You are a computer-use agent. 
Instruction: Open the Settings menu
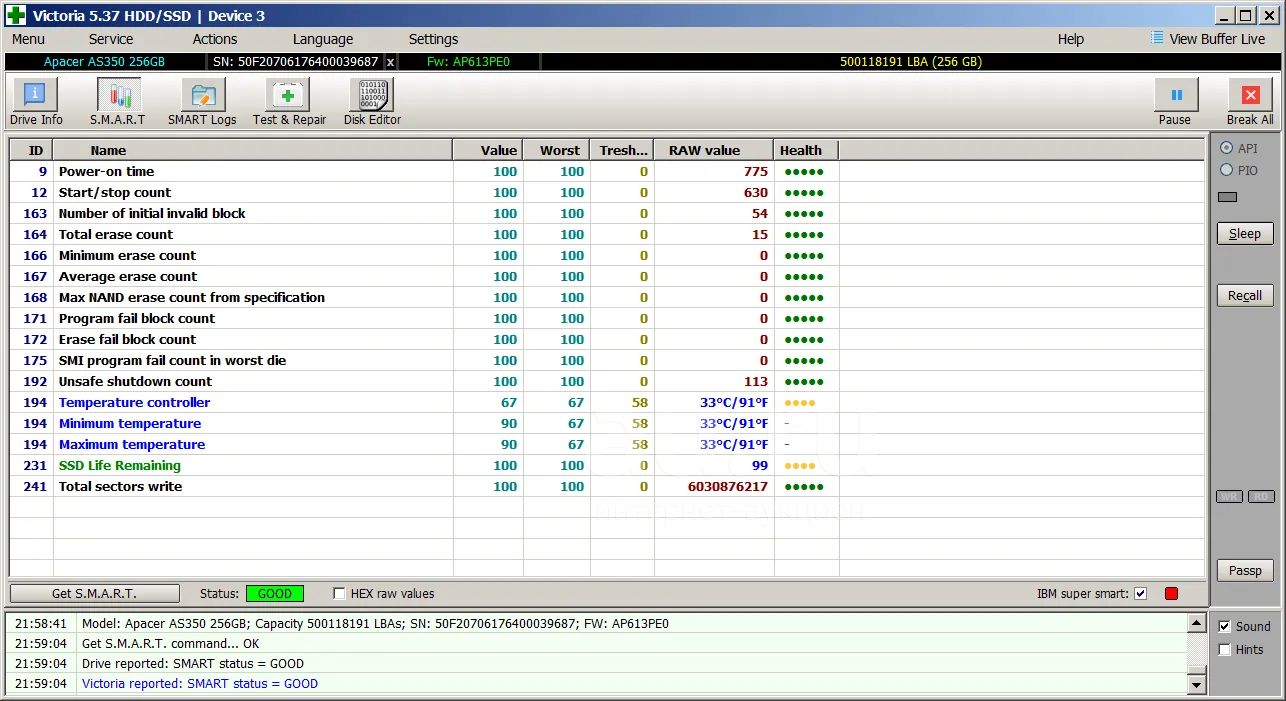pos(433,39)
